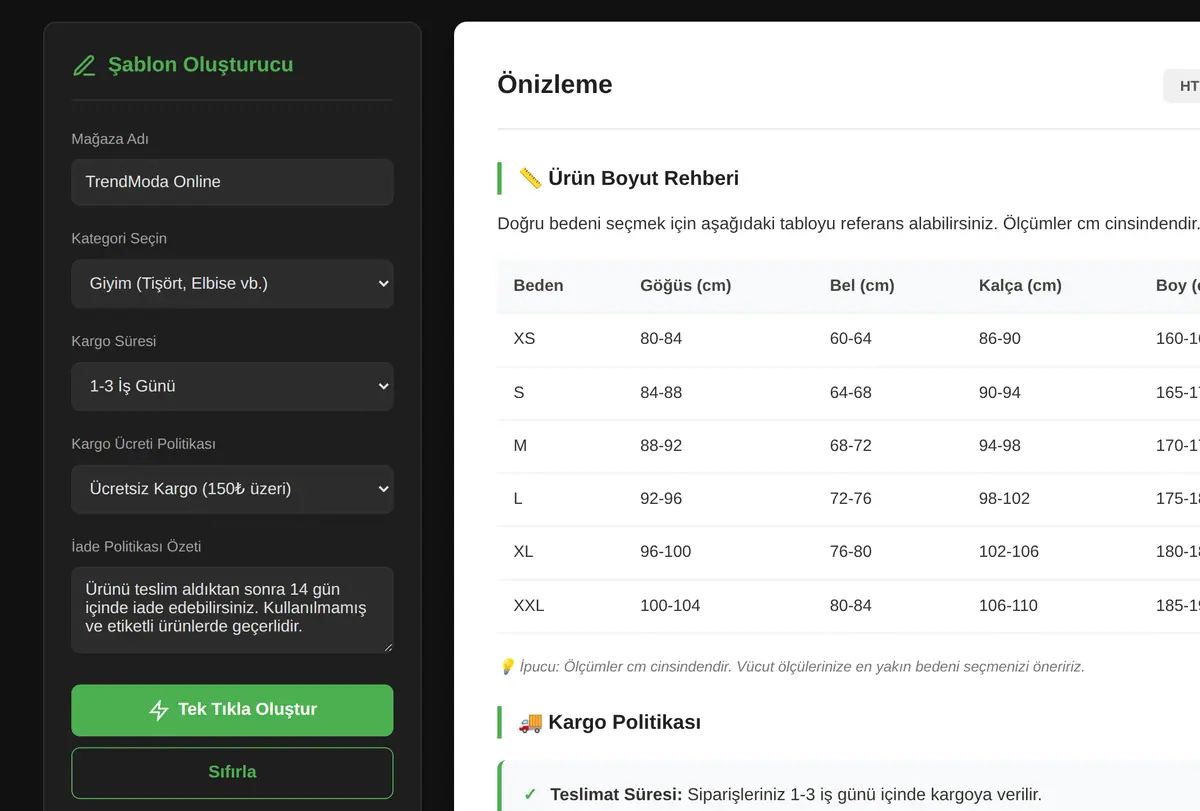Viewport: 1200px width, 811px height.
Task: Select the XS size row label
Action: click(x=524, y=339)
